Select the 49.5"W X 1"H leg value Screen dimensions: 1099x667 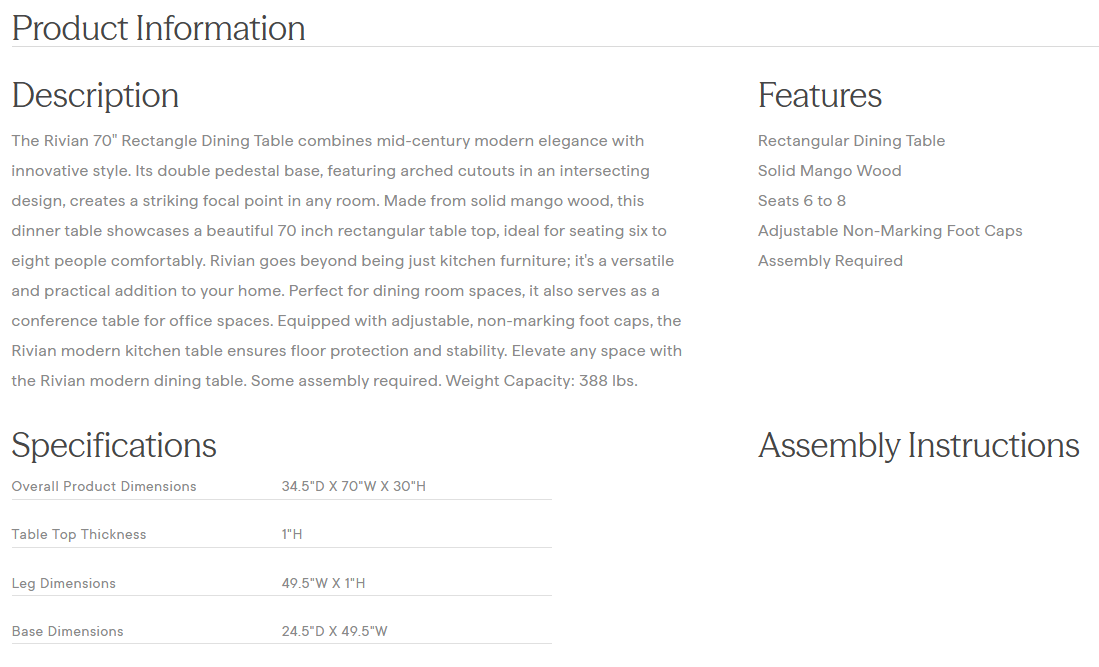(324, 584)
